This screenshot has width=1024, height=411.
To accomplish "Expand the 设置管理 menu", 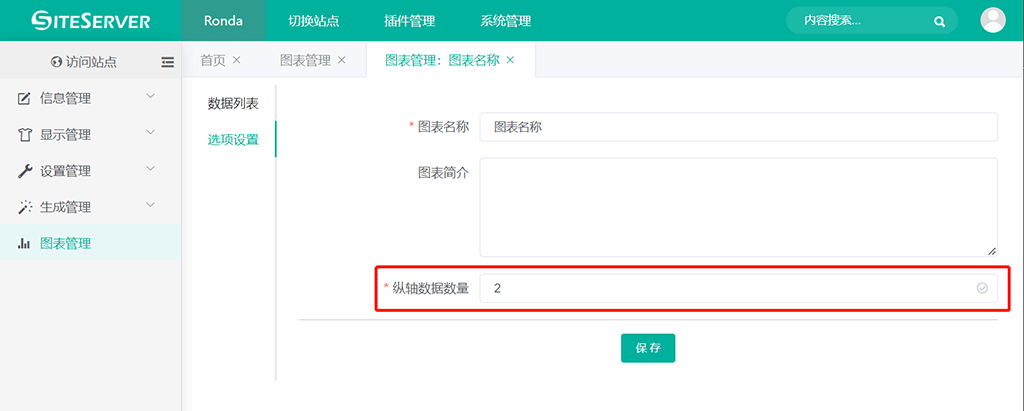I will (90, 171).
